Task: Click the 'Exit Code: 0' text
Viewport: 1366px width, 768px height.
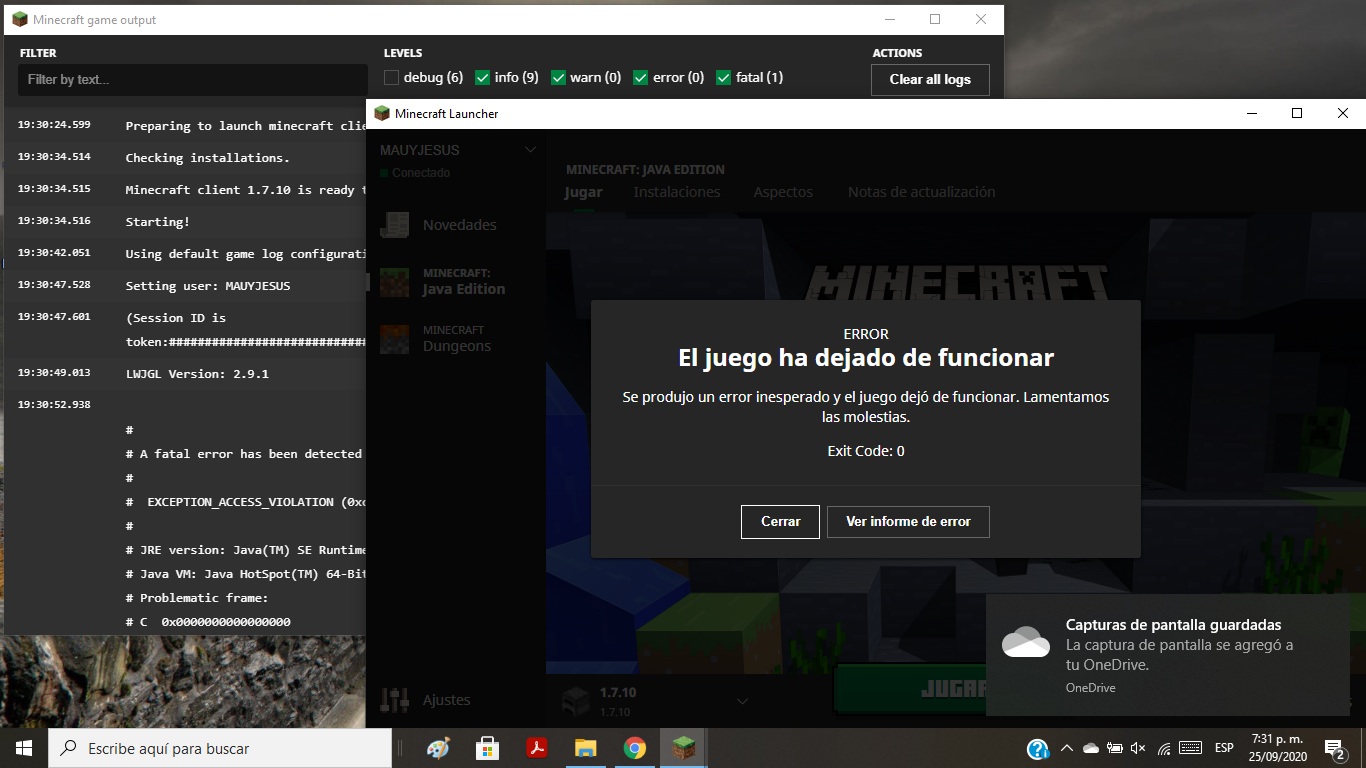Action: point(866,451)
